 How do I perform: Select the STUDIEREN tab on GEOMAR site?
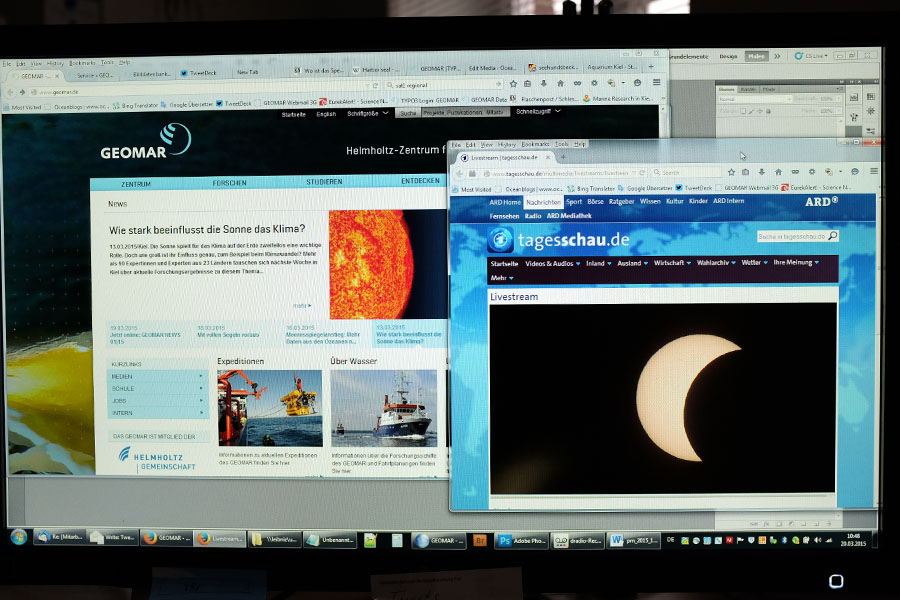[x=324, y=182]
